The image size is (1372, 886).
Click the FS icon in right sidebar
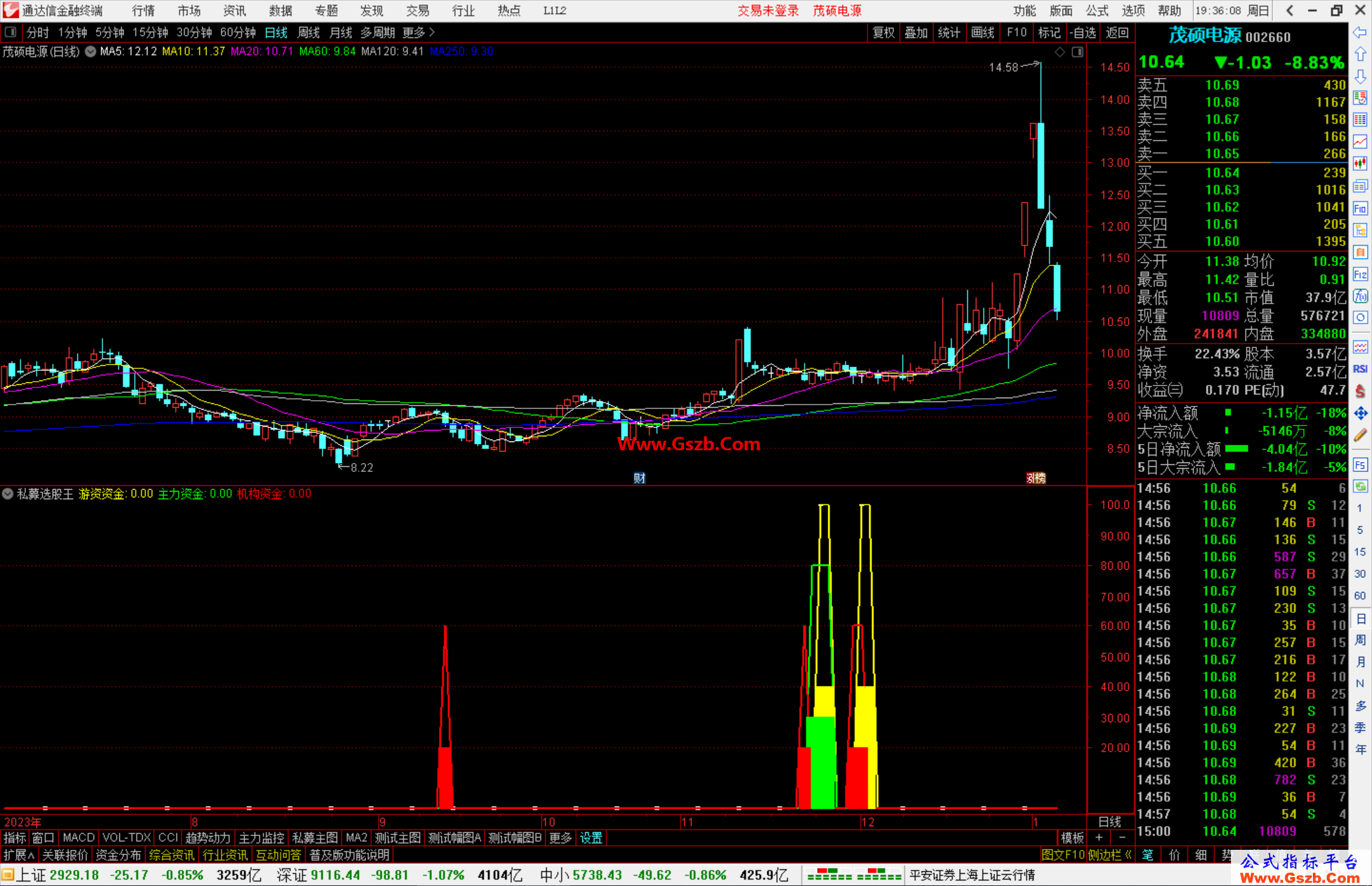click(x=1360, y=465)
